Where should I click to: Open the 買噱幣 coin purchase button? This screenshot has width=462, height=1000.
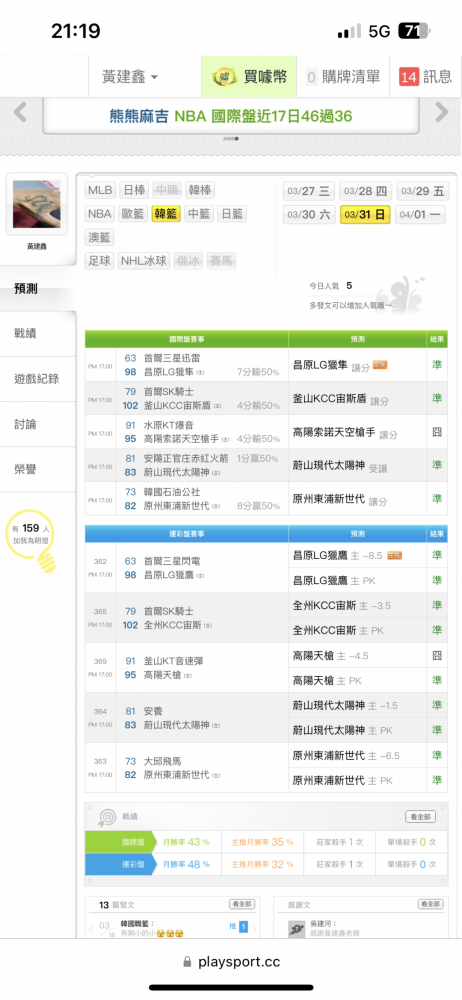tap(248, 77)
